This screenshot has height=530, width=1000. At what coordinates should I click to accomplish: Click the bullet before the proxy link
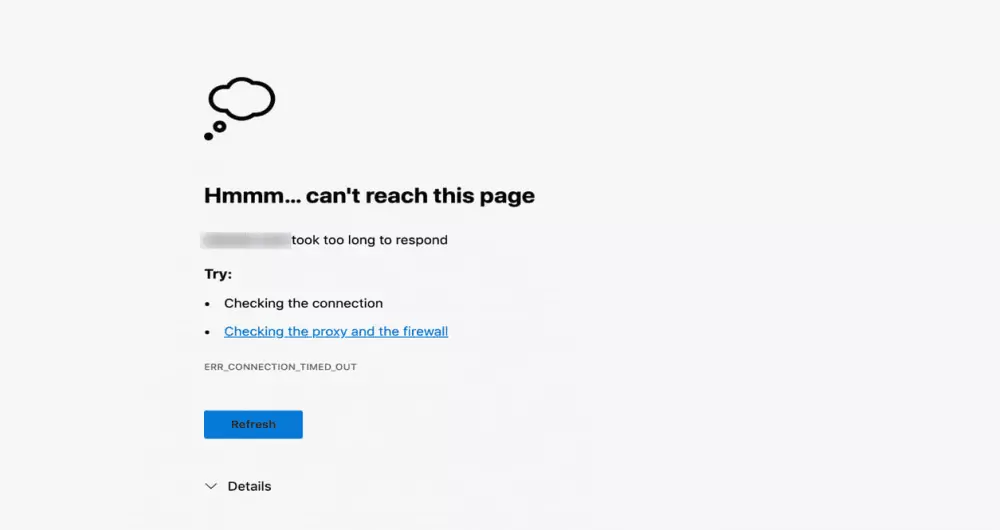tap(207, 332)
